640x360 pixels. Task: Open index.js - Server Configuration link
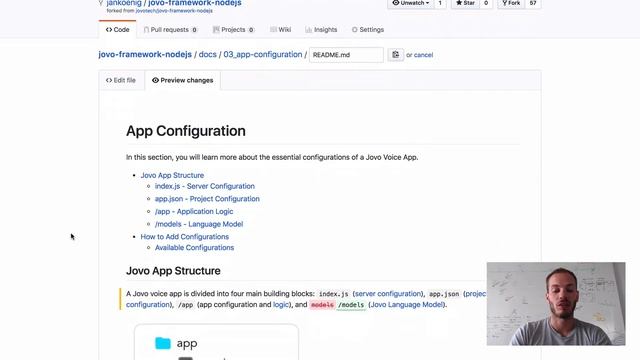tap(205, 186)
